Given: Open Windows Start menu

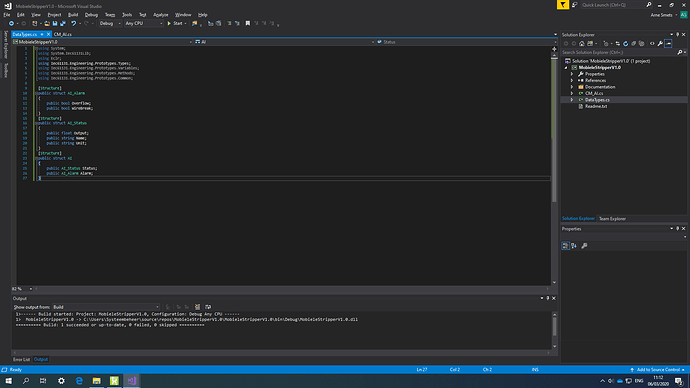Looking at the screenshot, I should (x=8, y=381).
